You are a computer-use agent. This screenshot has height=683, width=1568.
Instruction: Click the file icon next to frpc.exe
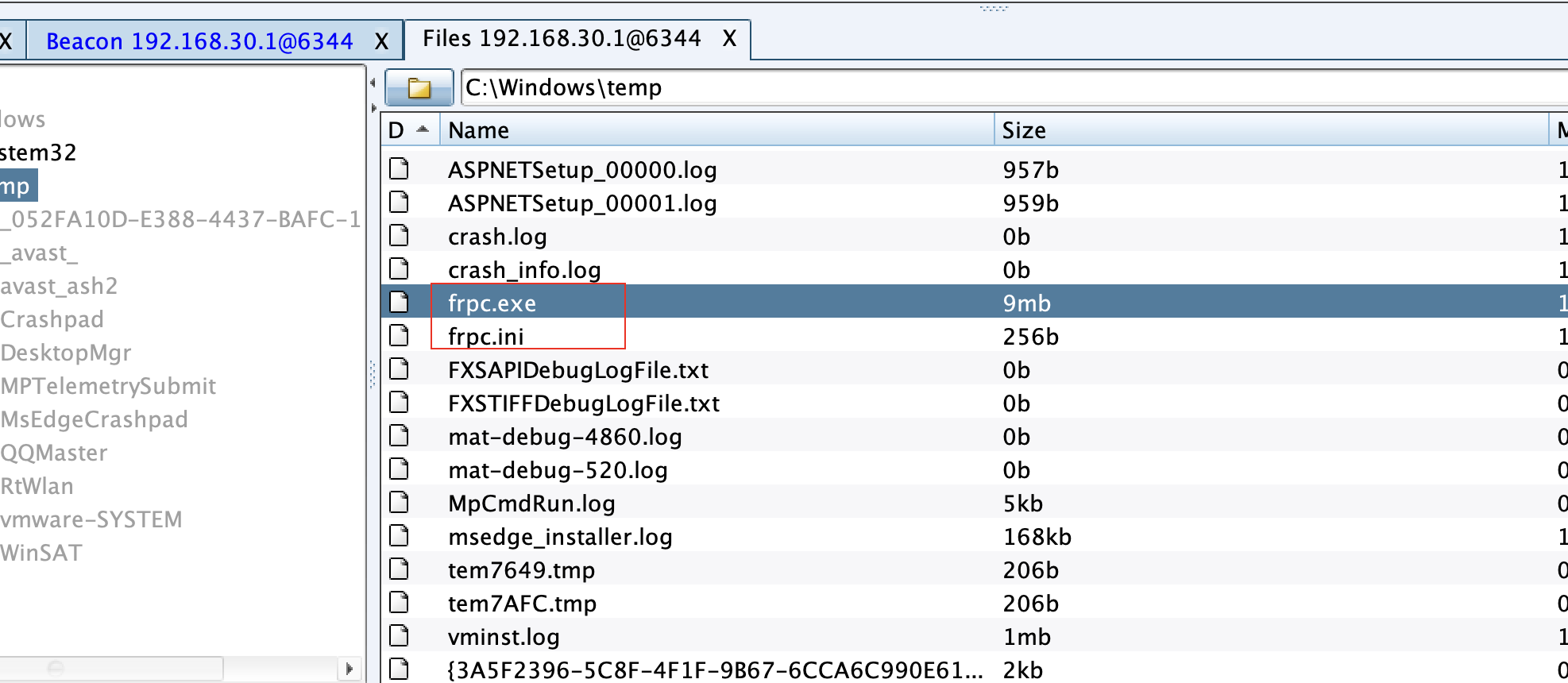399,303
